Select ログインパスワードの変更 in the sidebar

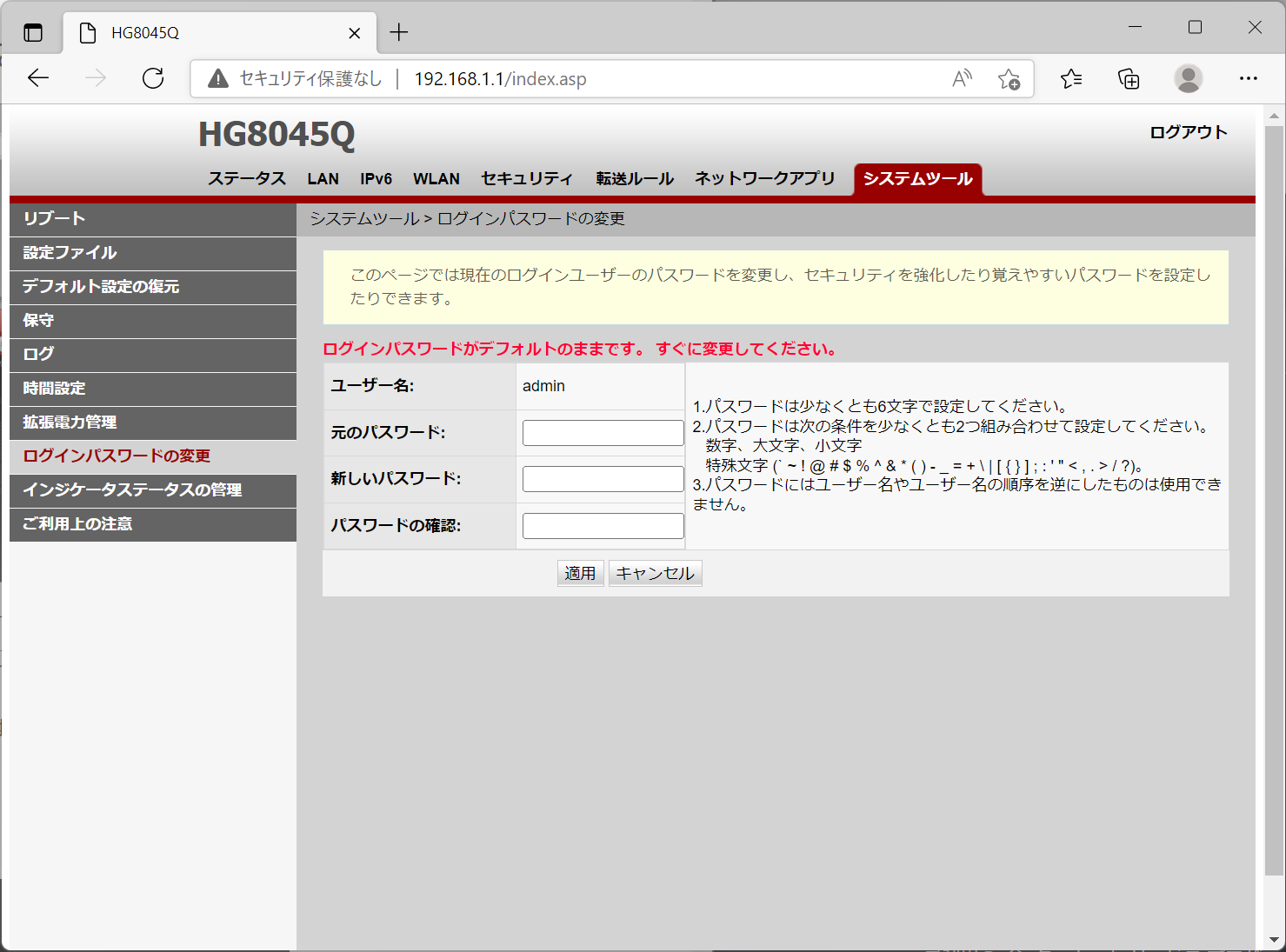coord(153,456)
